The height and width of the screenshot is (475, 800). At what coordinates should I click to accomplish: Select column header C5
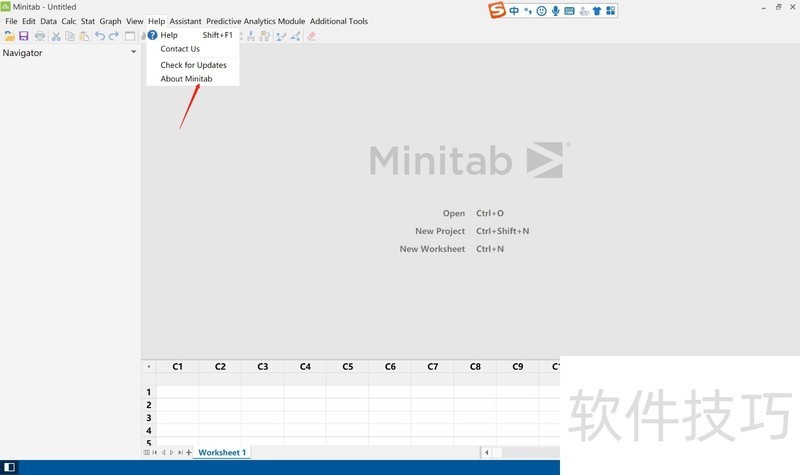pos(347,366)
